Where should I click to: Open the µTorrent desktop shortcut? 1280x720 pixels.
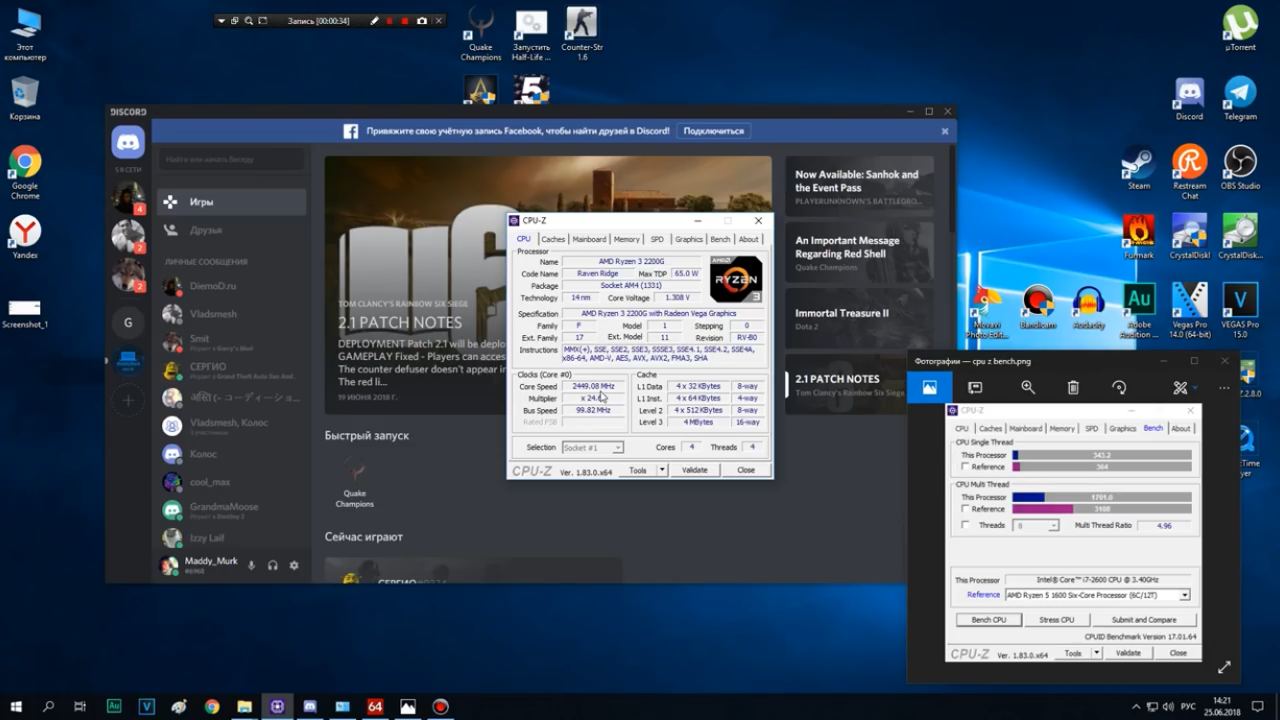pyautogui.click(x=1240, y=30)
